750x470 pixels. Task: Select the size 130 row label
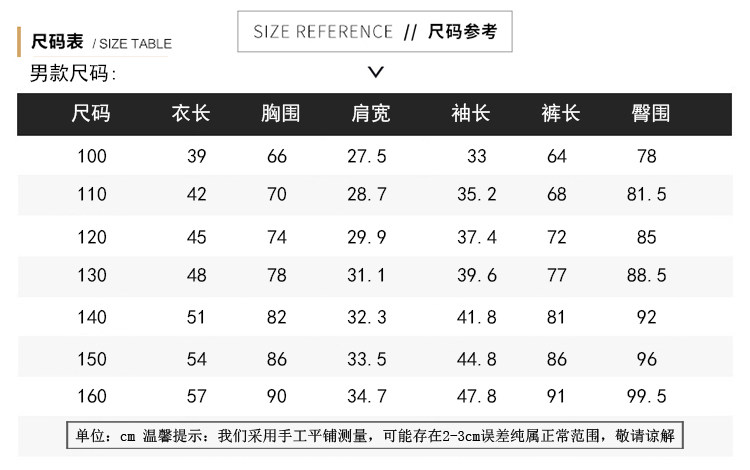(x=91, y=275)
